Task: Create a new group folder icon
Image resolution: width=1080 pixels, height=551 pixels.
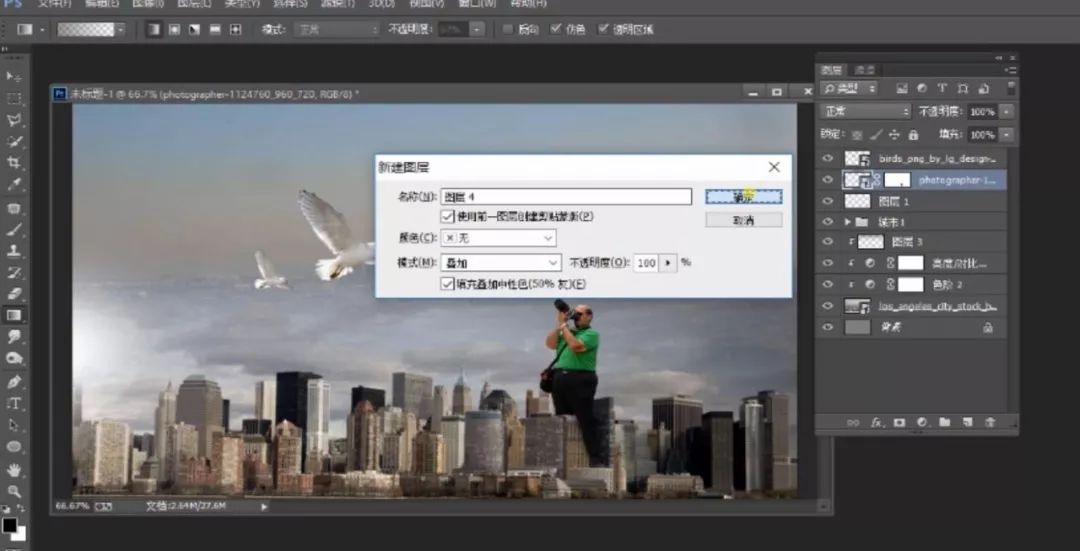Action: tap(944, 422)
